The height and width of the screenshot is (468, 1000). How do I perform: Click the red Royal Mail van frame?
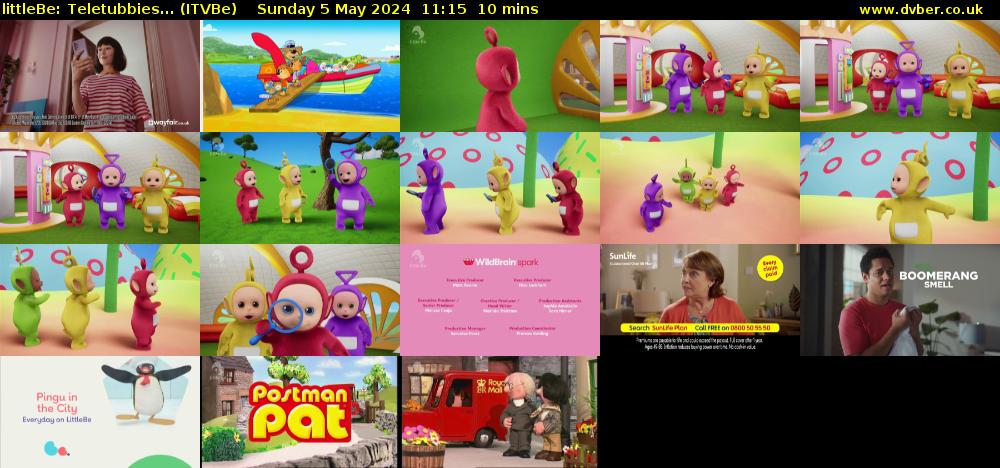[500, 412]
